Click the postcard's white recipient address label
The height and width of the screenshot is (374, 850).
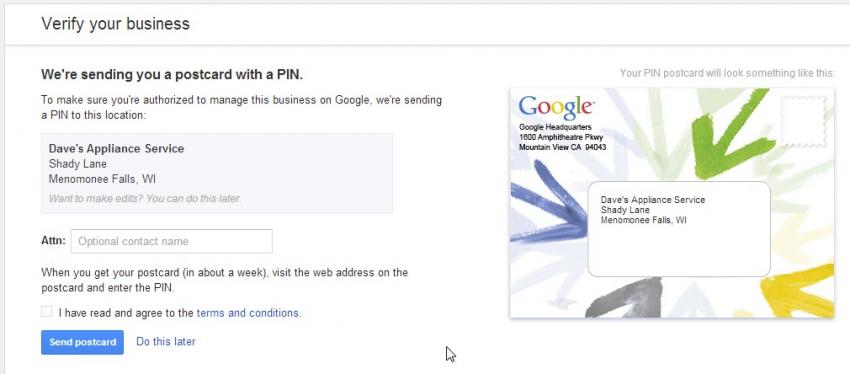[x=679, y=229]
